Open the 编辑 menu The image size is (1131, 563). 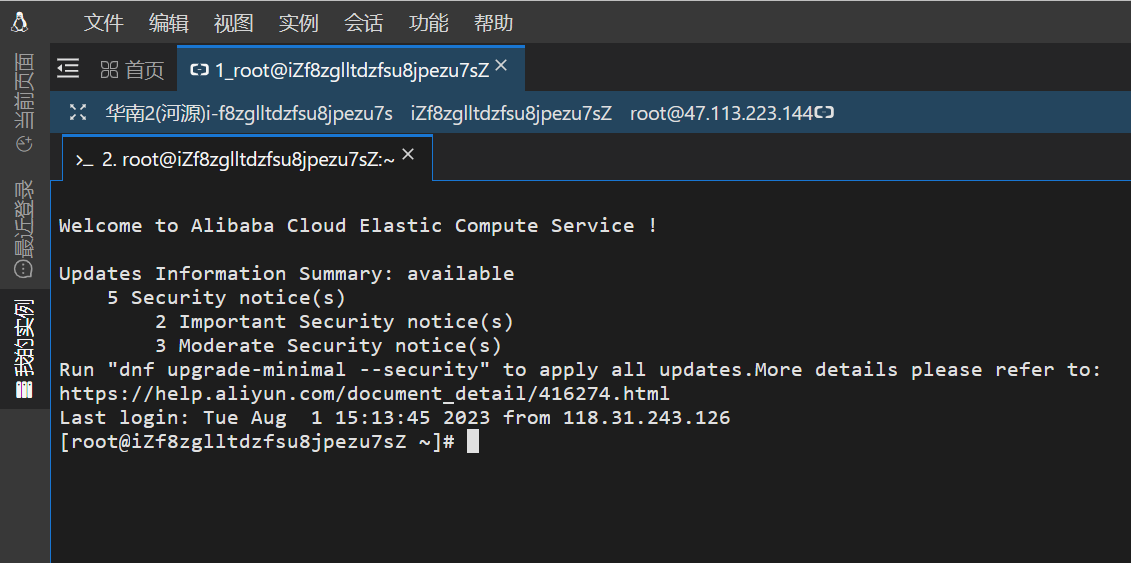click(x=168, y=22)
